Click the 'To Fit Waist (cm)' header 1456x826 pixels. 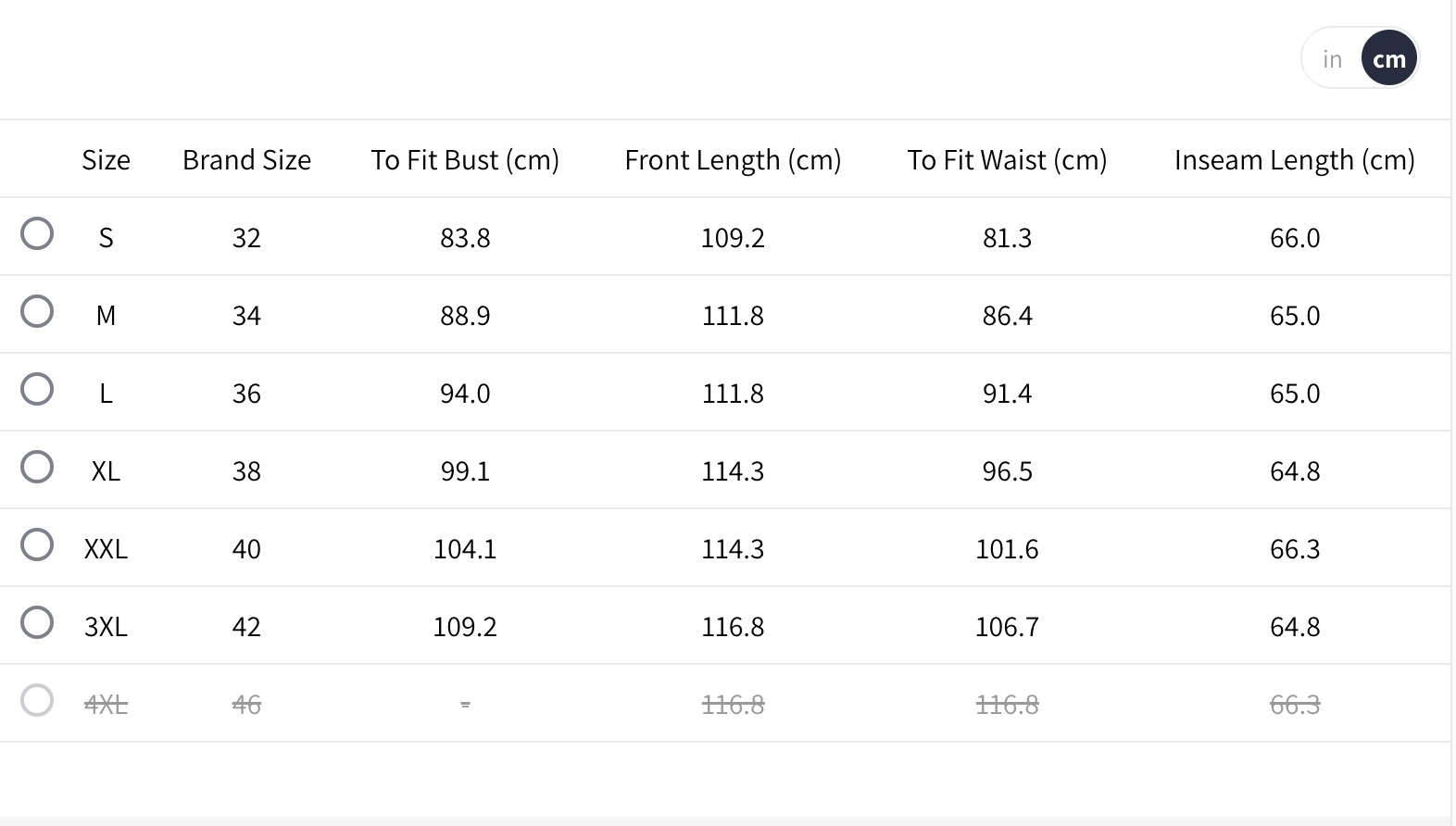tap(1007, 160)
